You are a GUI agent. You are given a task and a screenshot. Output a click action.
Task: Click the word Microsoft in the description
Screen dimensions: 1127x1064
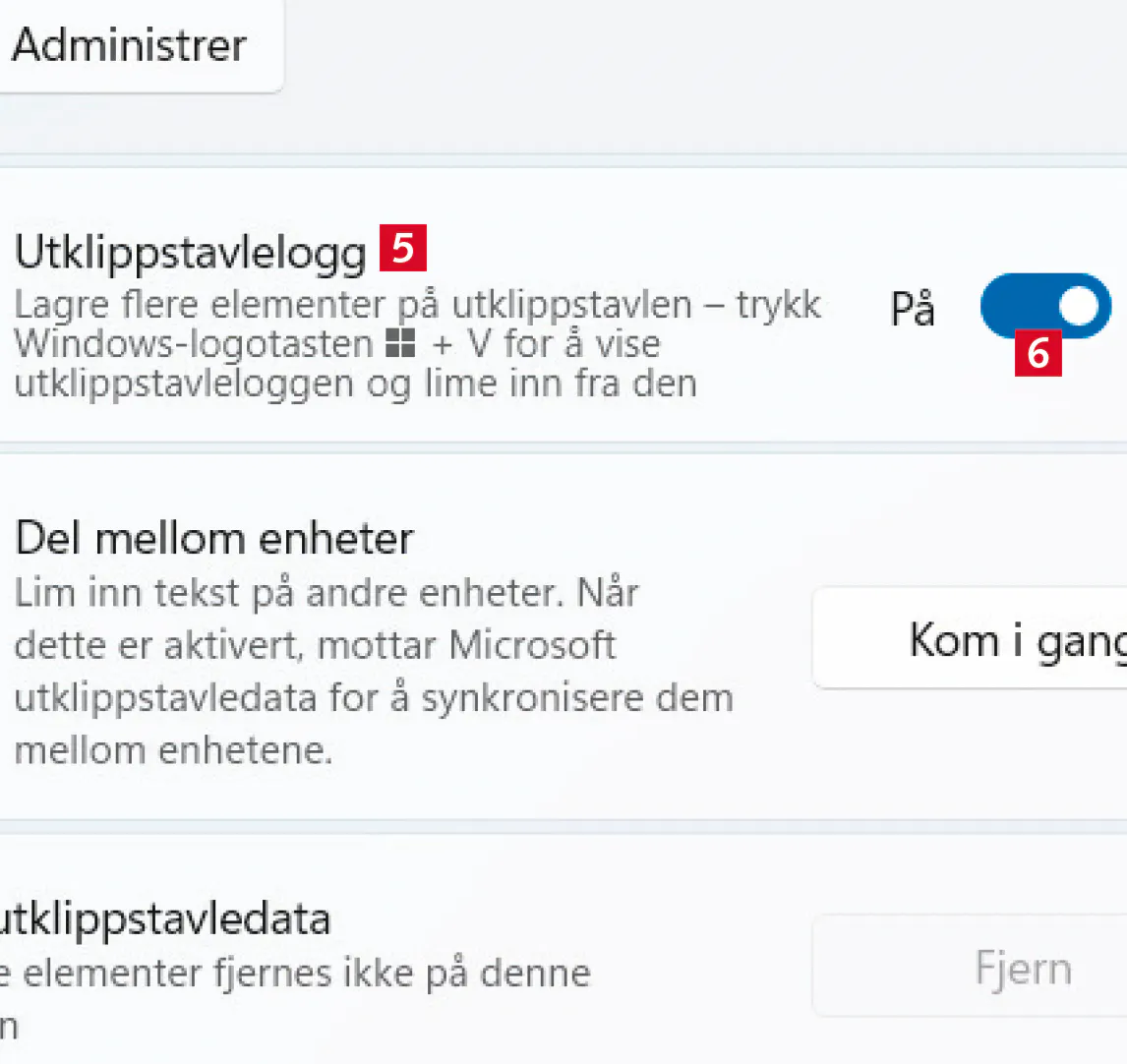[x=532, y=645]
